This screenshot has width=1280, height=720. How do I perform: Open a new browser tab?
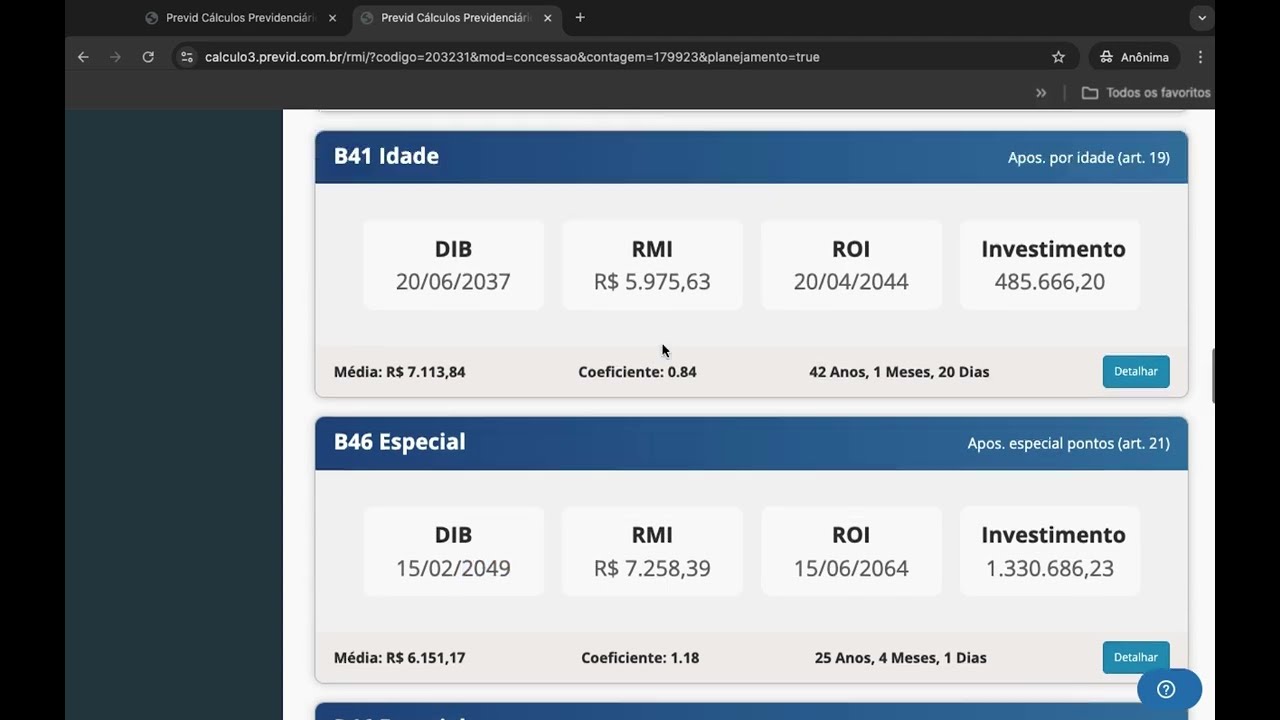[580, 17]
